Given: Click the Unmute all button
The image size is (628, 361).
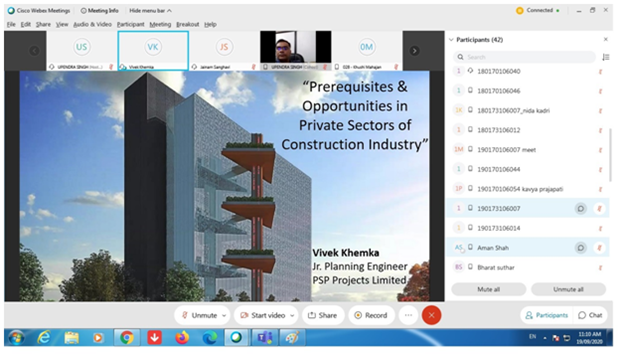Looking at the screenshot, I should point(568,289).
